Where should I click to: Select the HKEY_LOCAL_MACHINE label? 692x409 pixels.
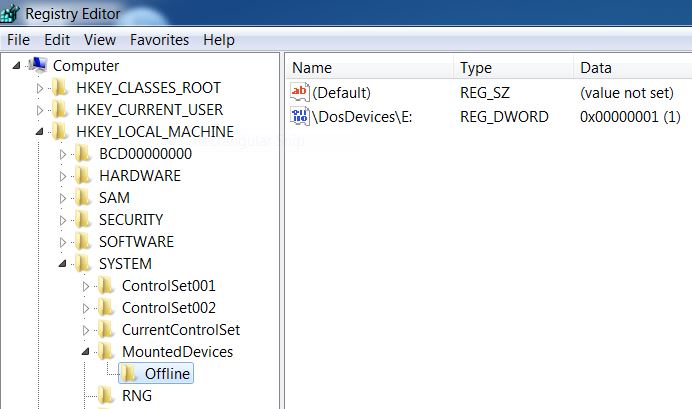tap(155, 131)
